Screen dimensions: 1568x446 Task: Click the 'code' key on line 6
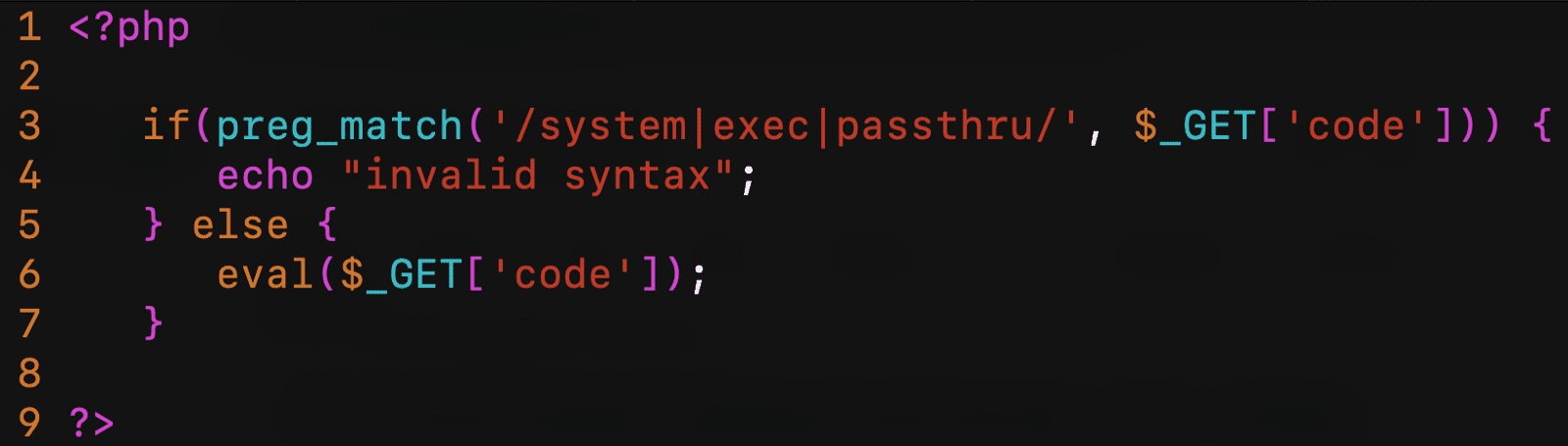pos(563,274)
